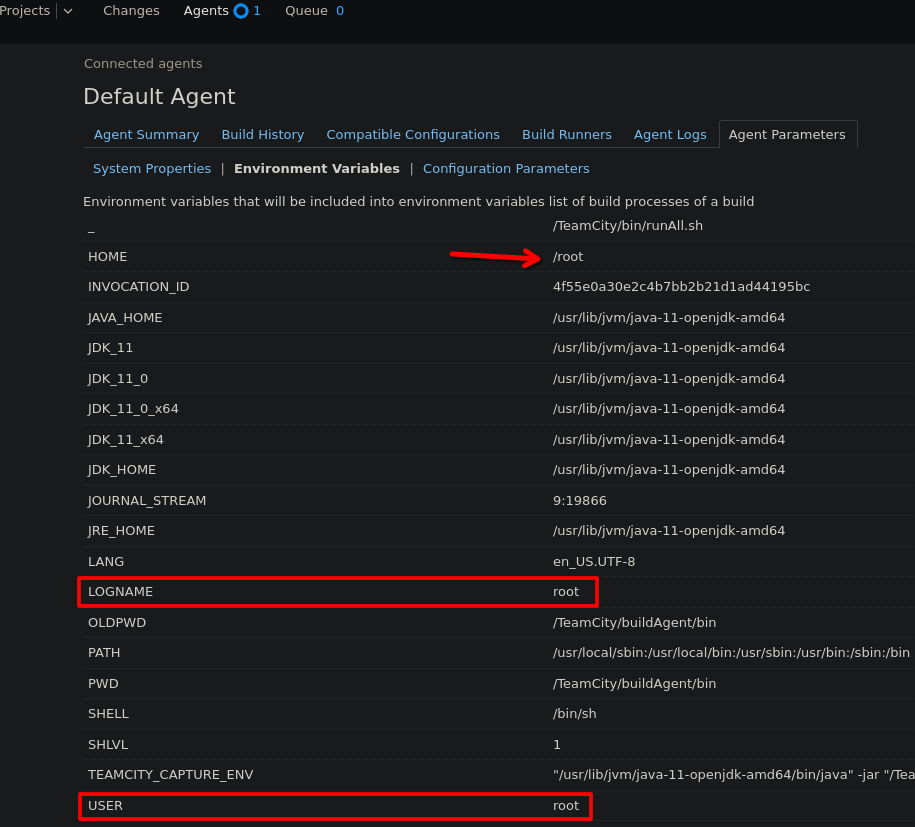Click the USER variable row

click(105, 806)
